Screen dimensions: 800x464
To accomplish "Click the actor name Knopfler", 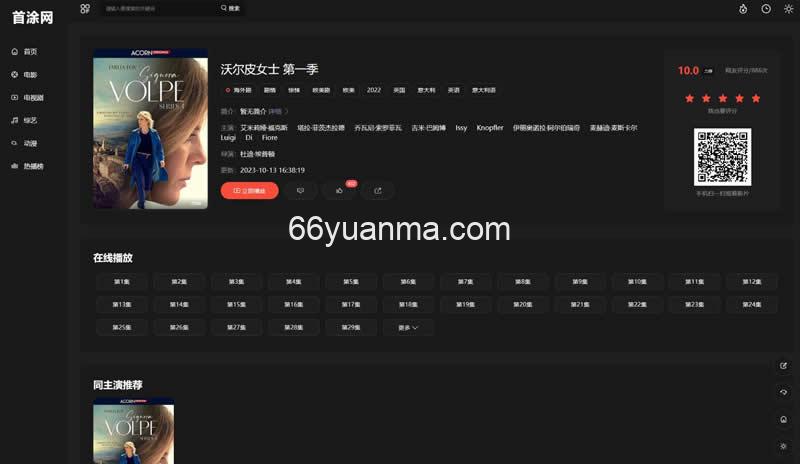I will tap(490, 128).
